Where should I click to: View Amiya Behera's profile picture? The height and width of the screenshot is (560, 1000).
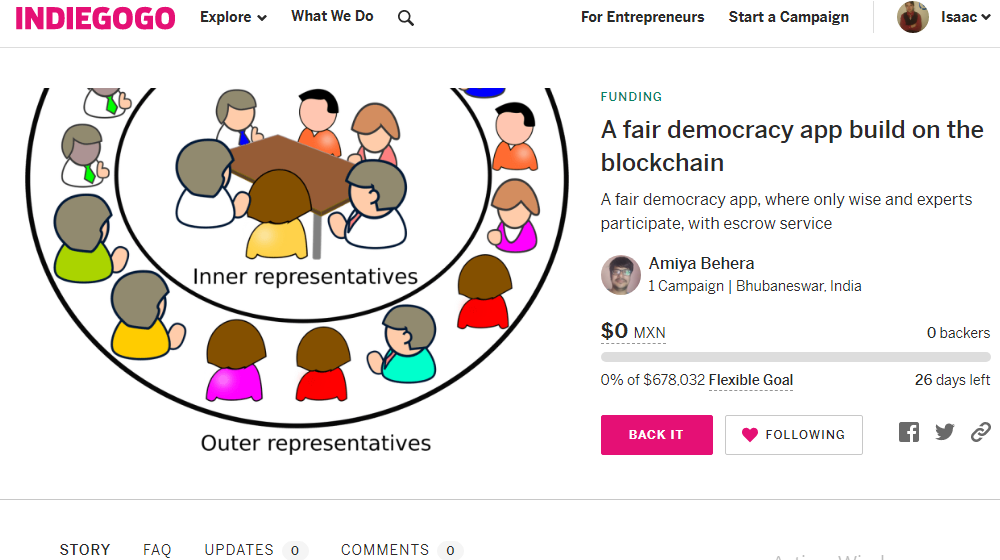[x=621, y=275]
